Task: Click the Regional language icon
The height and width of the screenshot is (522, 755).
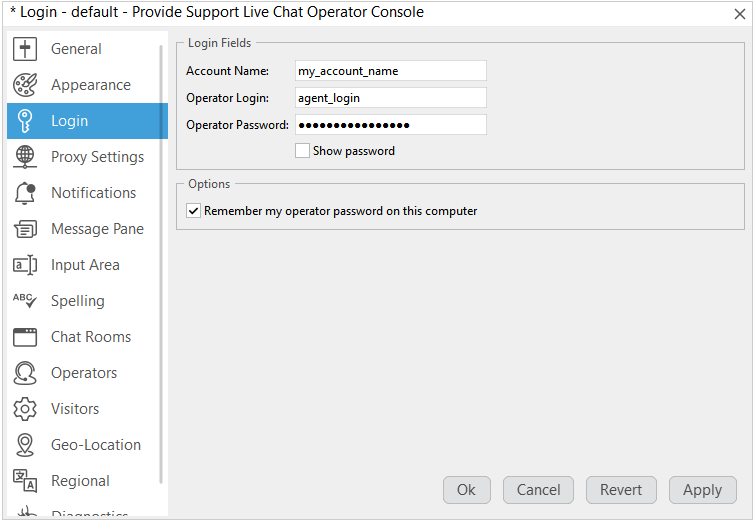Action: tap(25, 481)
